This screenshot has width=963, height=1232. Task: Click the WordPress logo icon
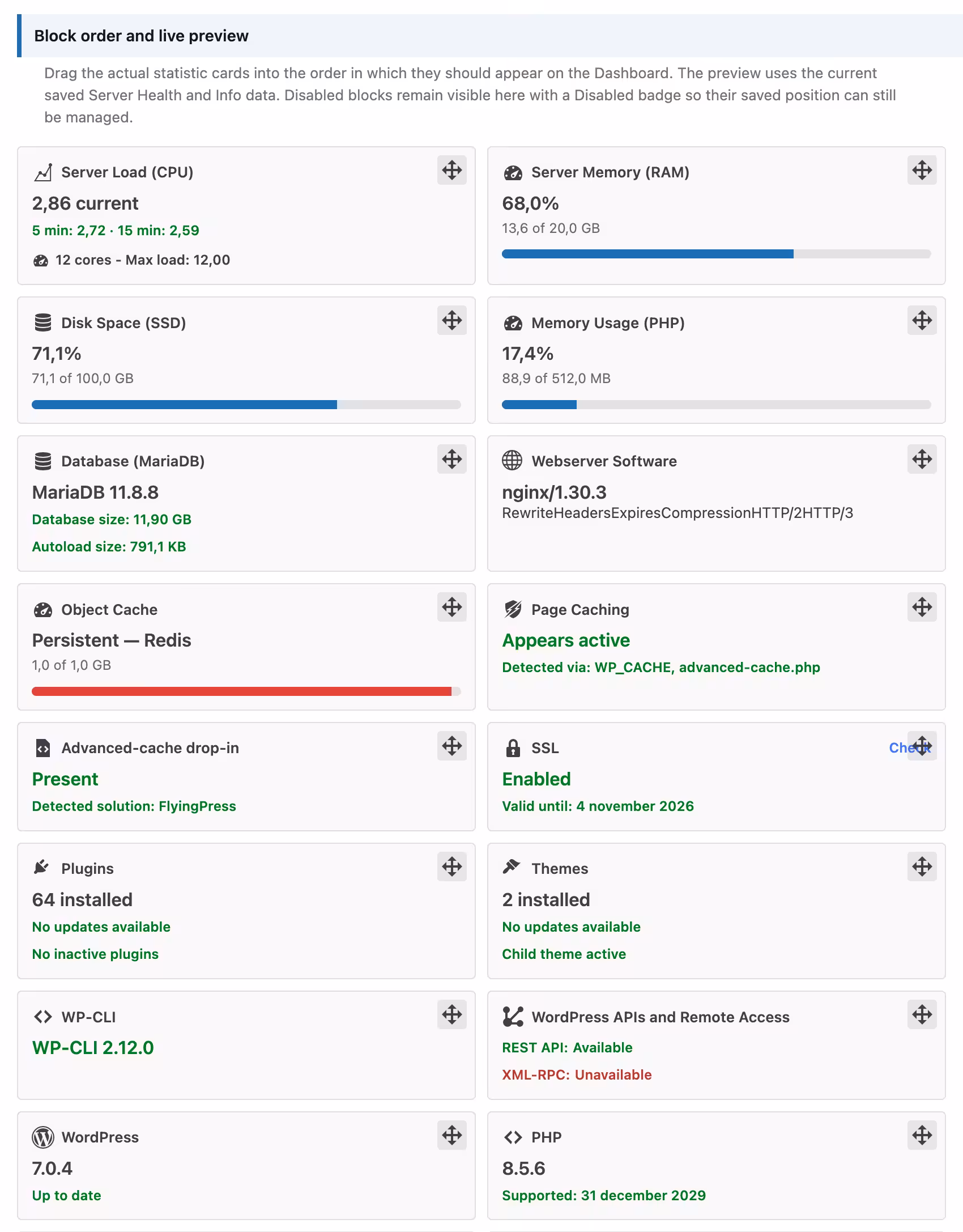tap(43, 1137)
